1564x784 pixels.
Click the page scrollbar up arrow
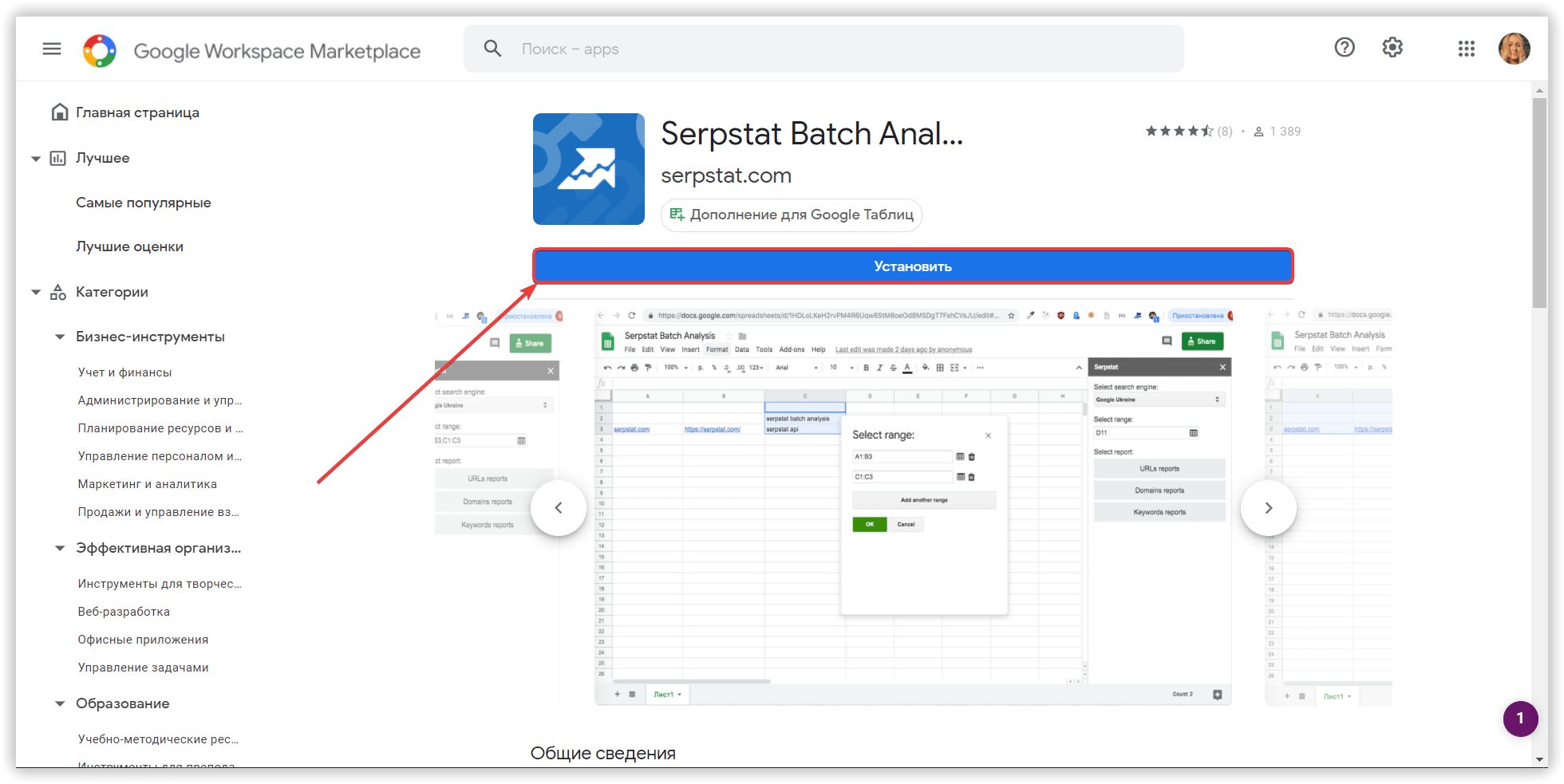1539,90
